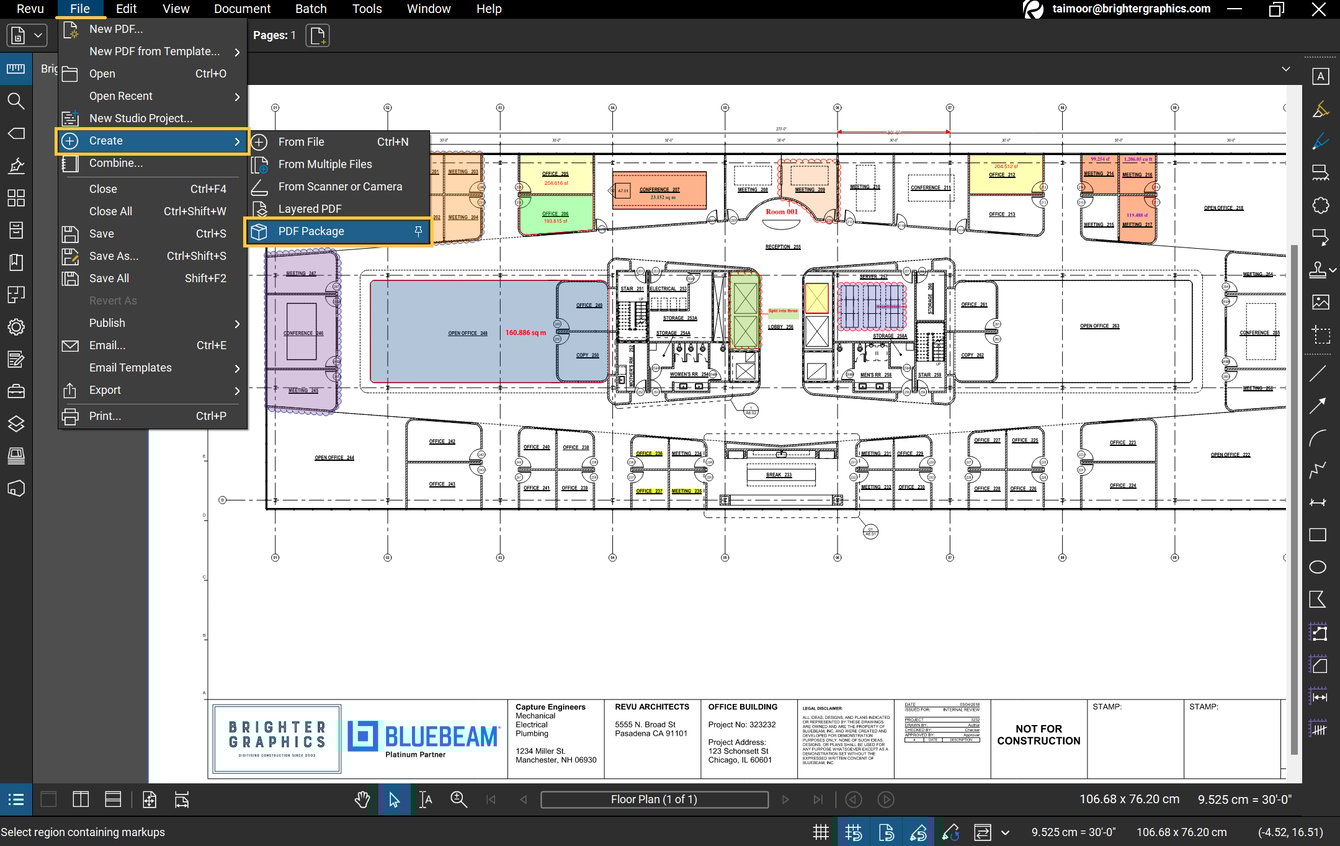Image resolution: width=1340 pixels, height=846 pixels.
Task: Open the Bookmarks panel
Action: [x=16, y=261]
